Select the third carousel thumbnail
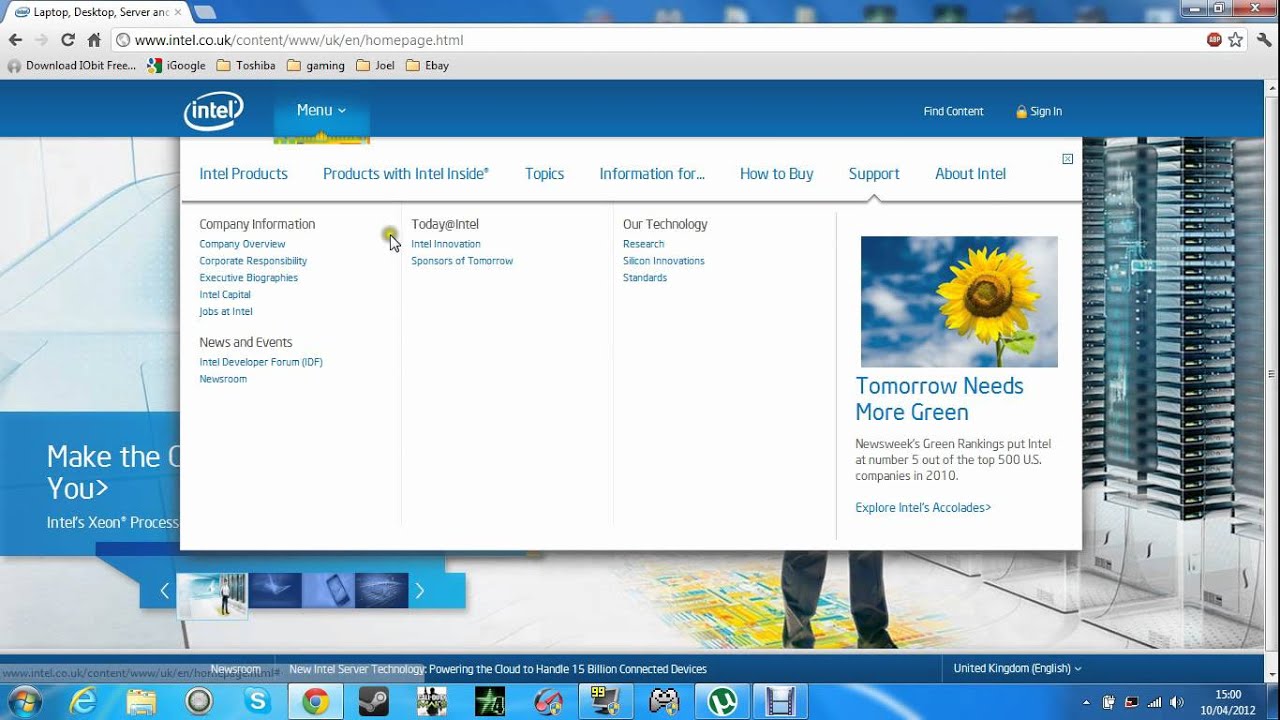1280x720 pixels. [328, 591]
